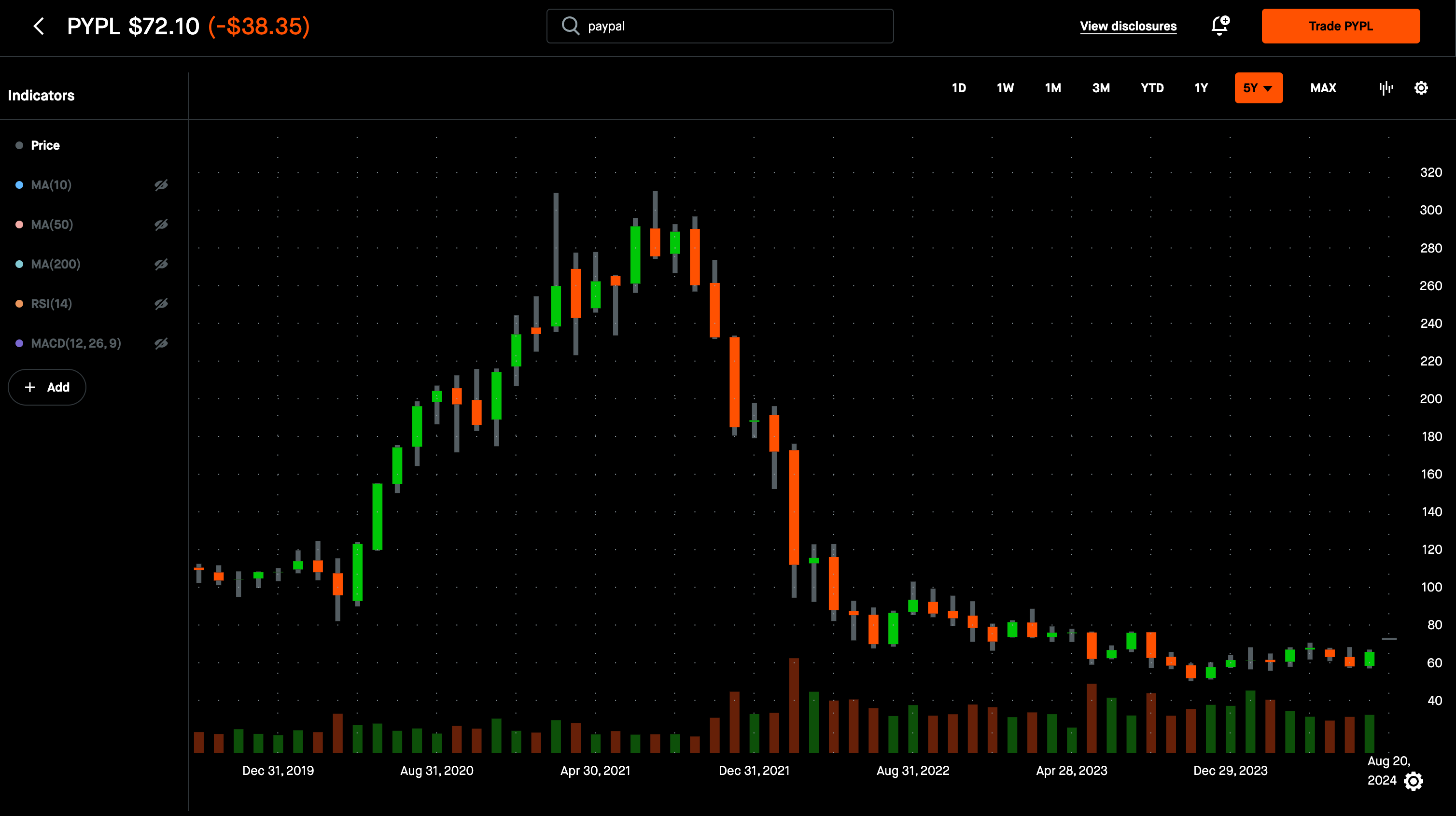This screenshot has width=1456, height=816.
Task: Expand the 5Y range dropdown arrow
Action: [x=1268, y=89]
